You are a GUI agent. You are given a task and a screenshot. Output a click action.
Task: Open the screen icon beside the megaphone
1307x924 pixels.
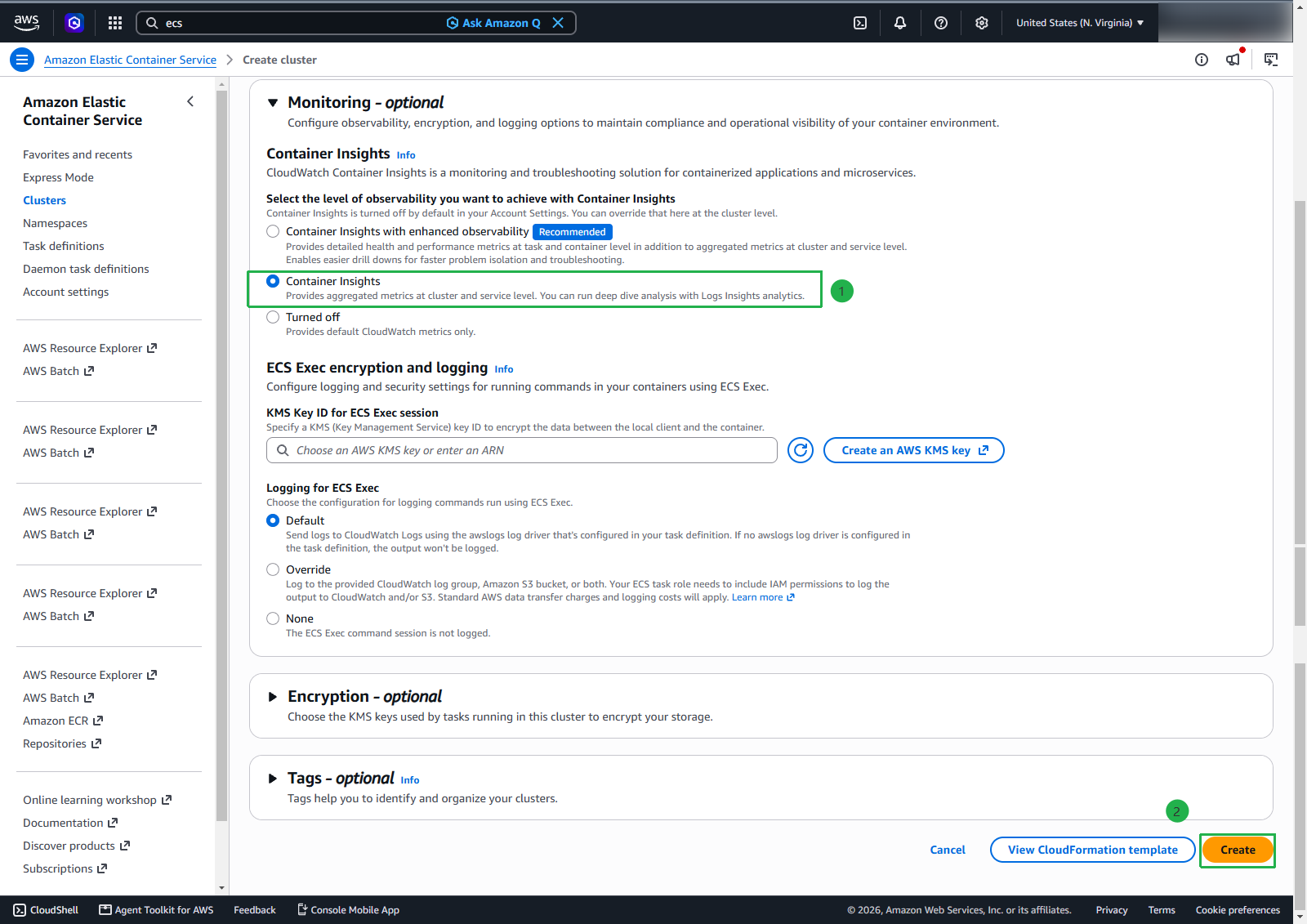tap(1271, 60)
